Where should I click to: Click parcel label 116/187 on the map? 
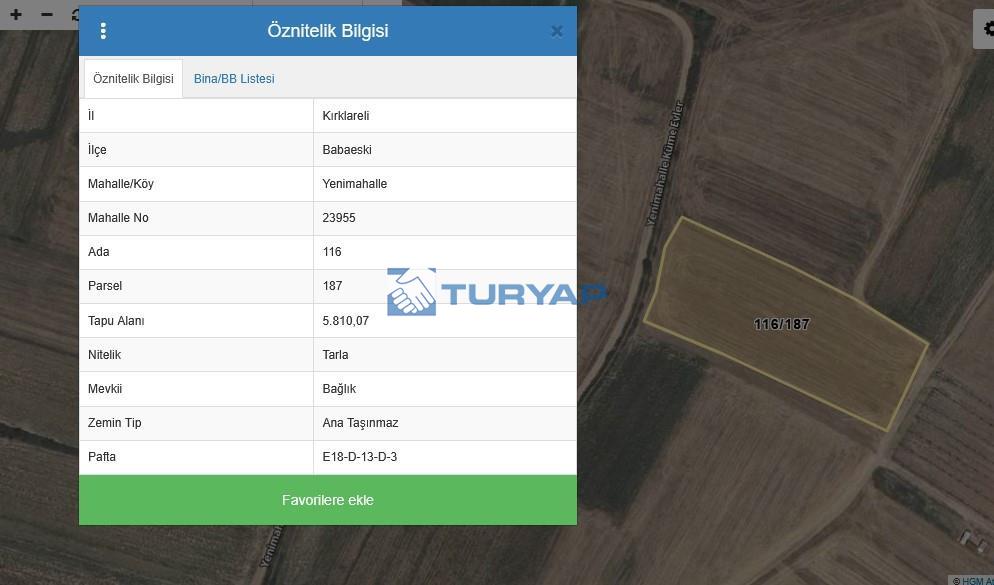(x=782, y=325)
